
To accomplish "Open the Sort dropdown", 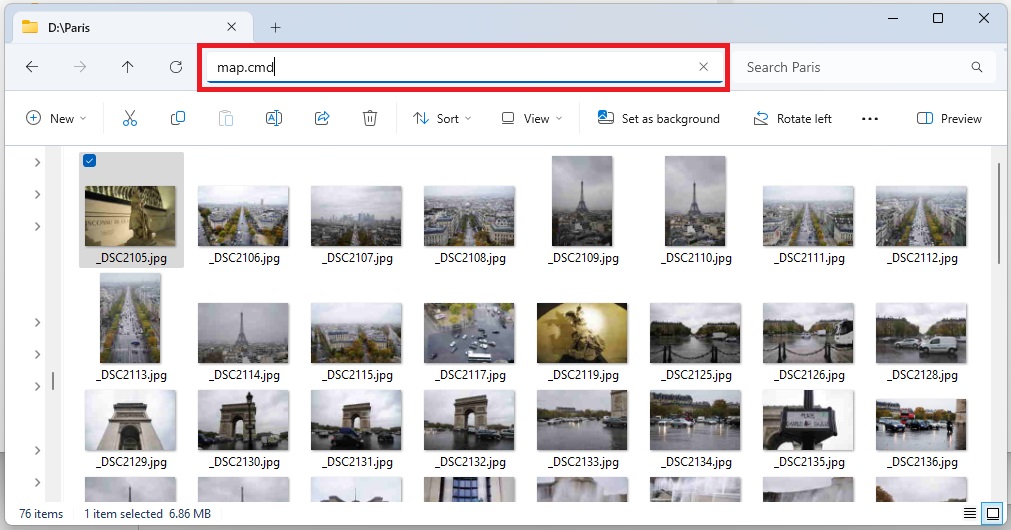I will pyautogui.click(x=442, y=119).
